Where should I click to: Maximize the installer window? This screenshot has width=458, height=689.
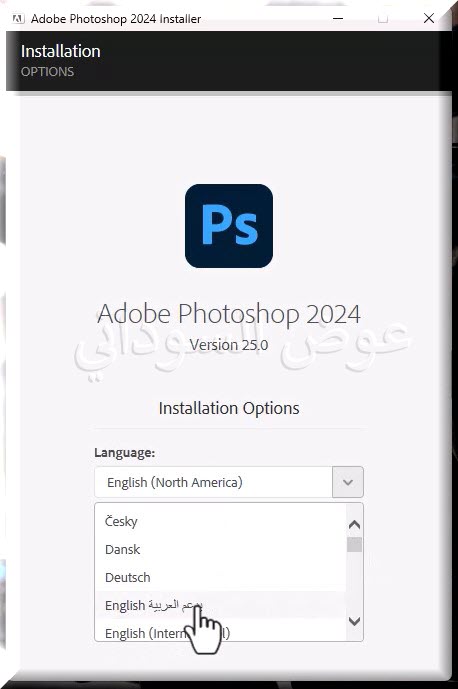point(383,18)
